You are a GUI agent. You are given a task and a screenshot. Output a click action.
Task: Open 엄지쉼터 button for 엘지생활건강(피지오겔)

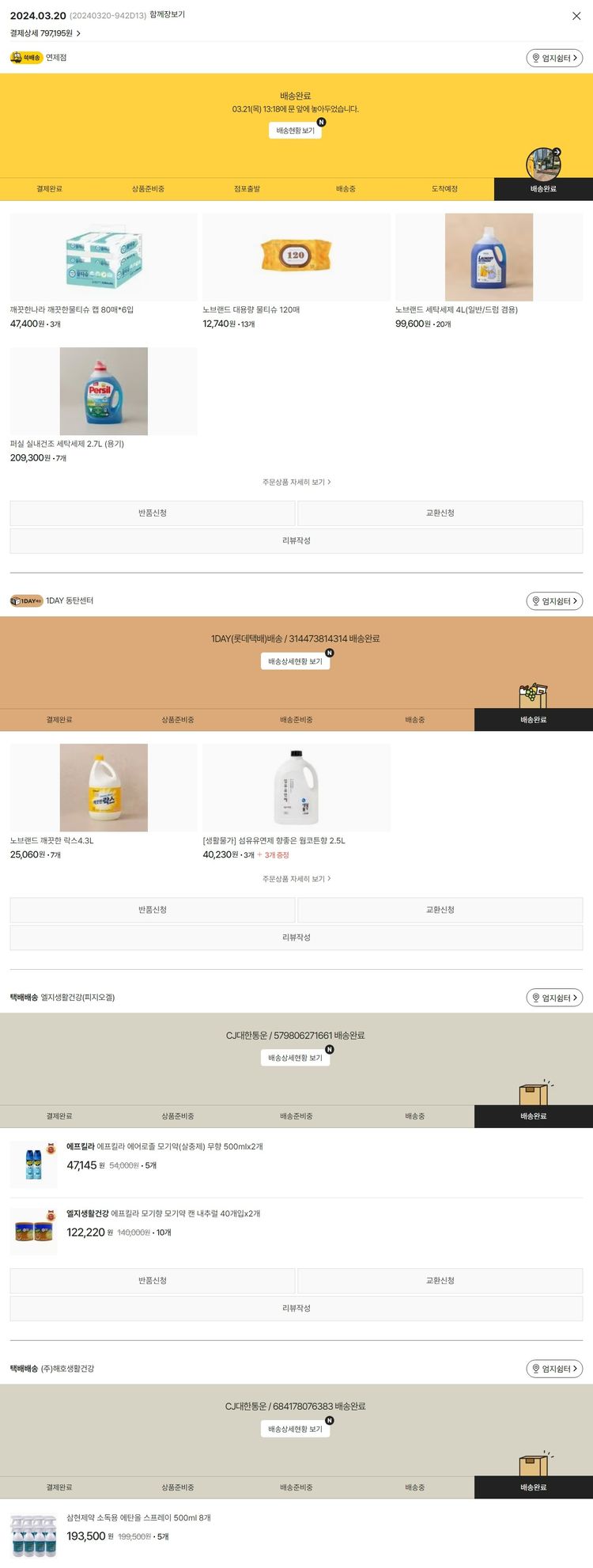(554, 998)
